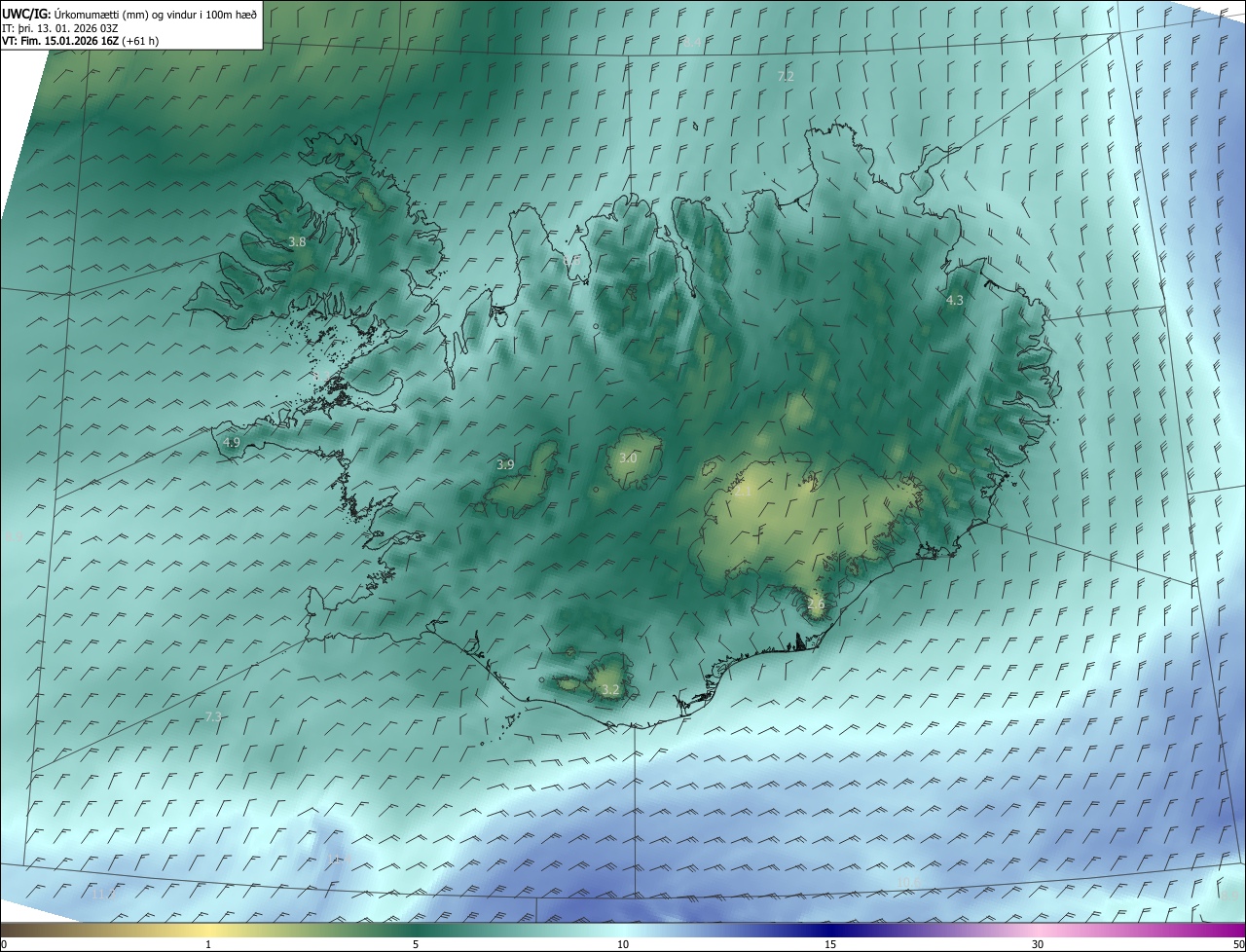Click the 4.9 value label on the map
This screenshot has height=952, width=1246.
232,442
